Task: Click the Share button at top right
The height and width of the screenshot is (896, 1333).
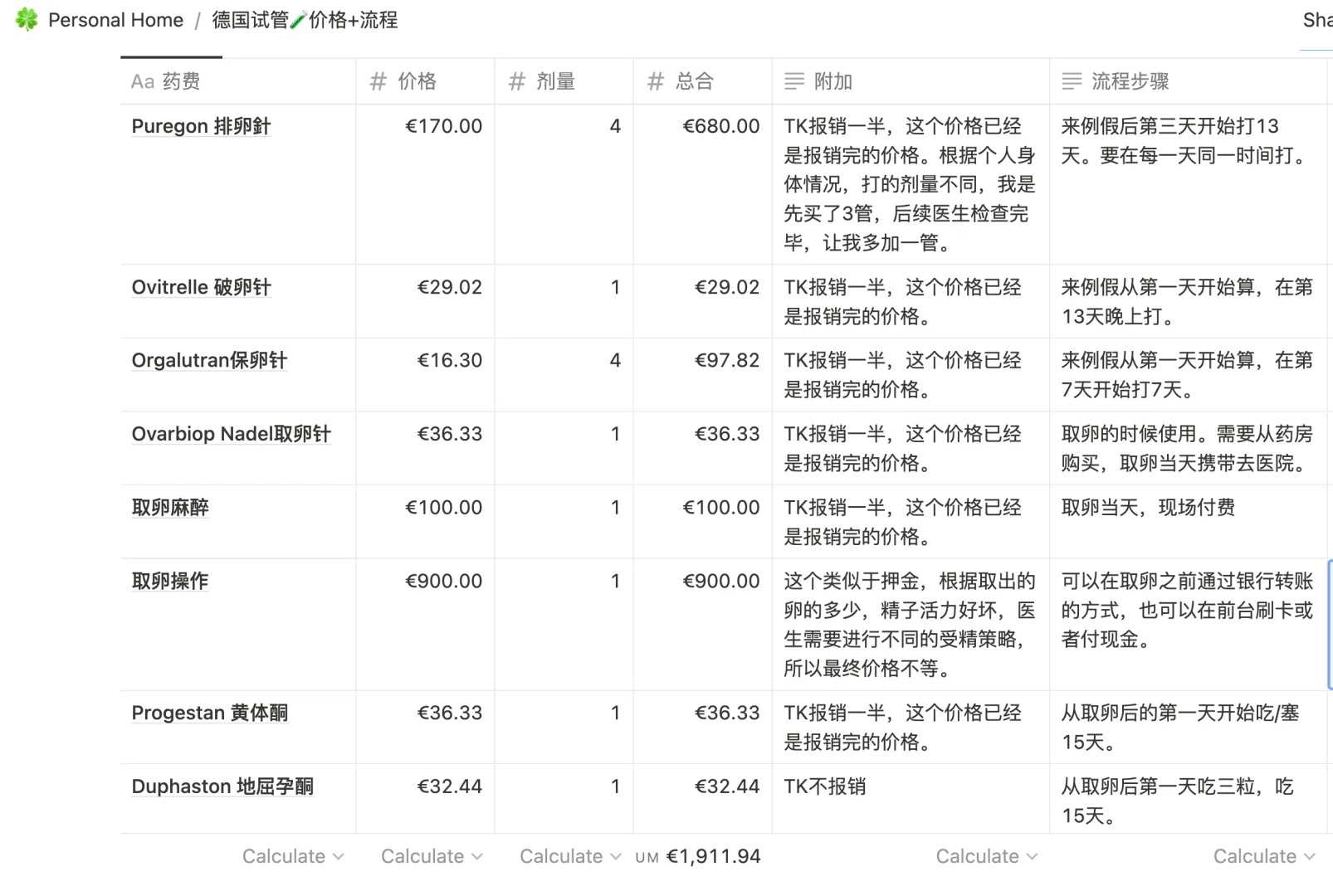Action: [1316, 19]
